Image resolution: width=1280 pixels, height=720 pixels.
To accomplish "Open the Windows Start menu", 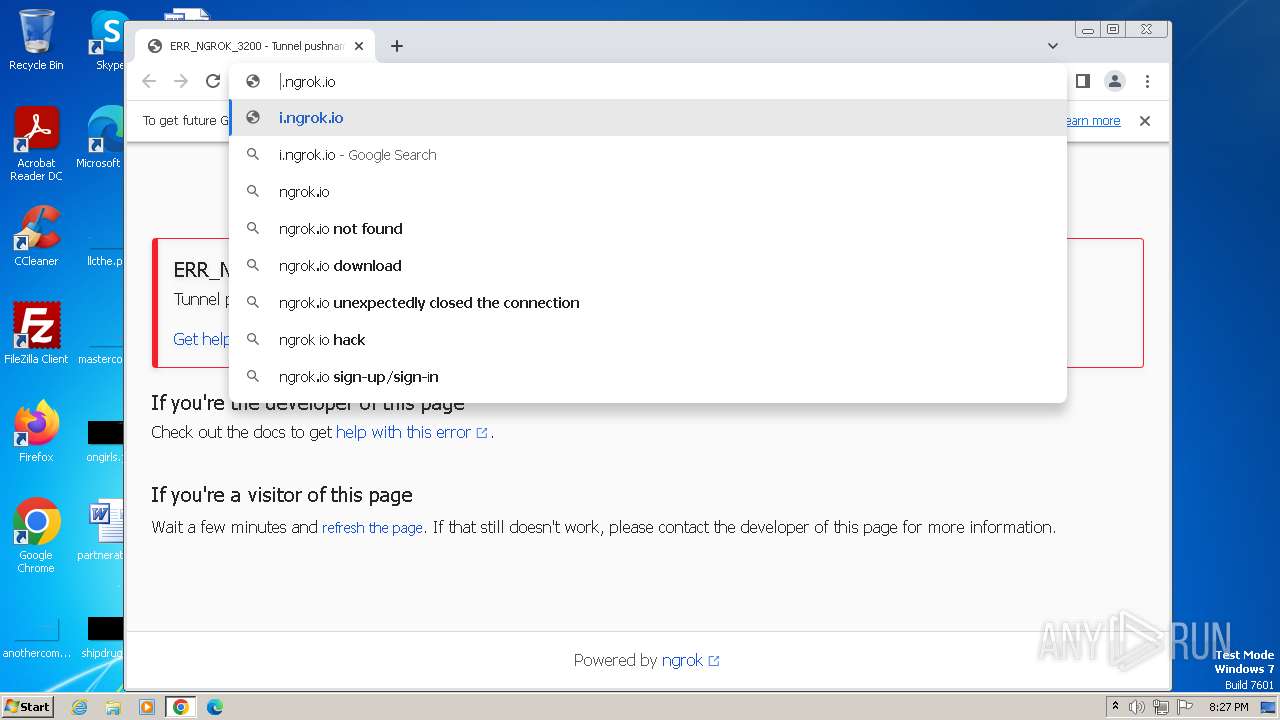I will (27, 706).
